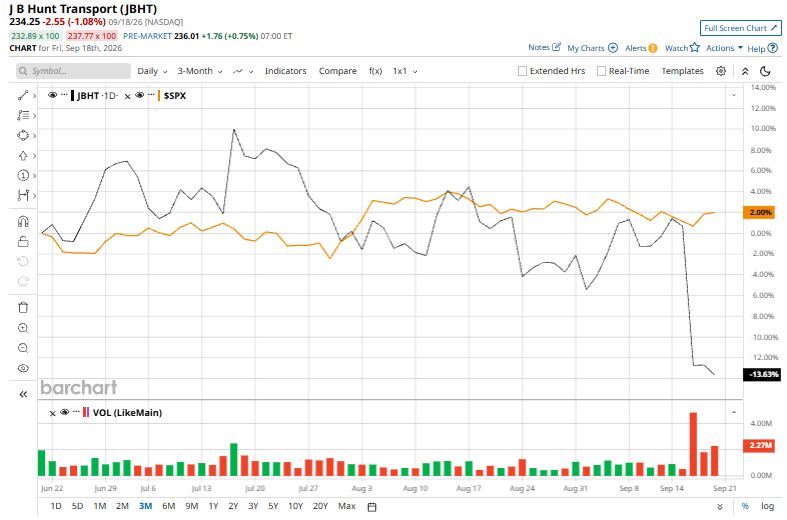Click the Symbol search input field
This screenshot has height=520, width=787.
coord(73,71)
